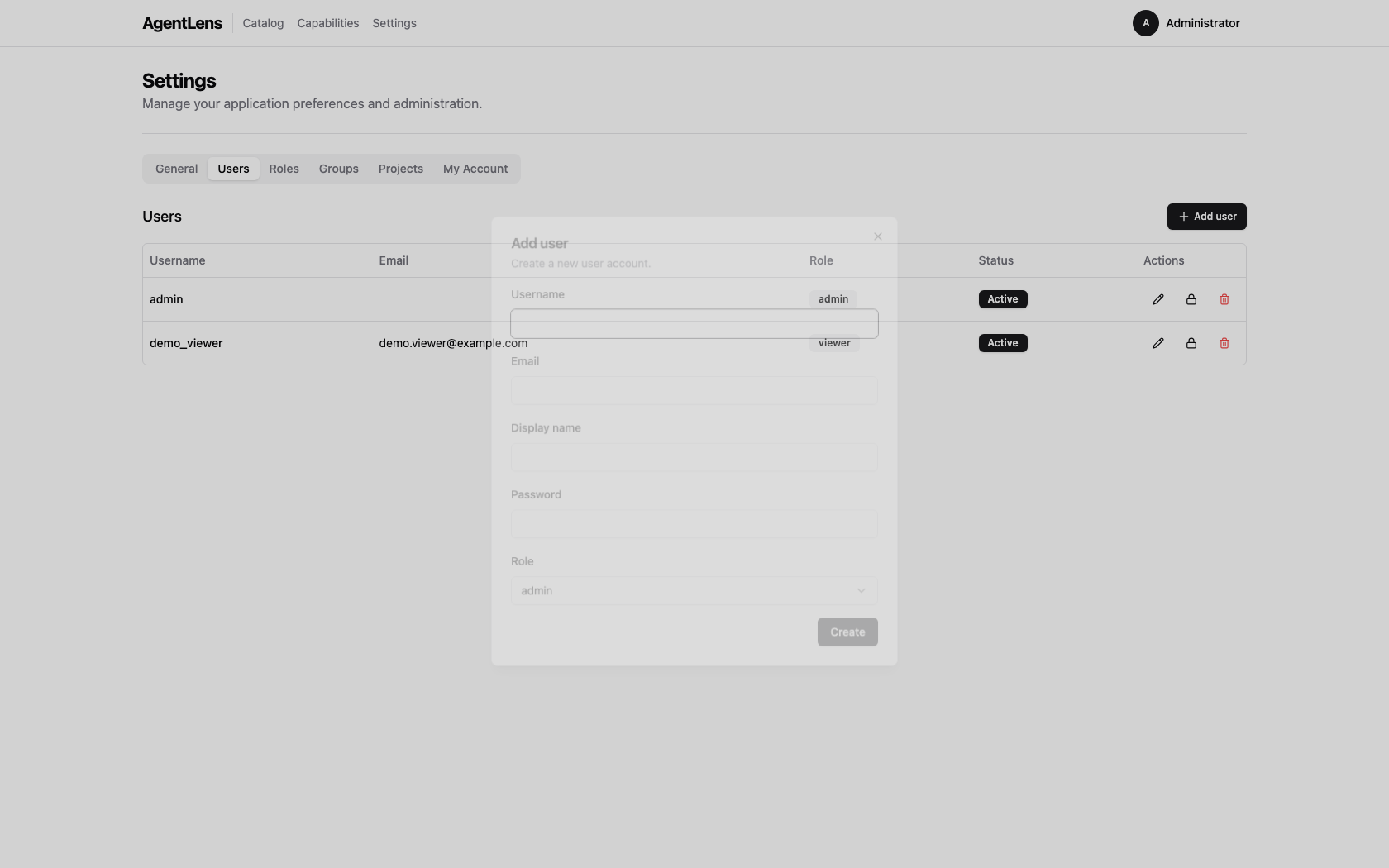
Task: Click the plus icon on Add user button
Action: (1183, 217)
